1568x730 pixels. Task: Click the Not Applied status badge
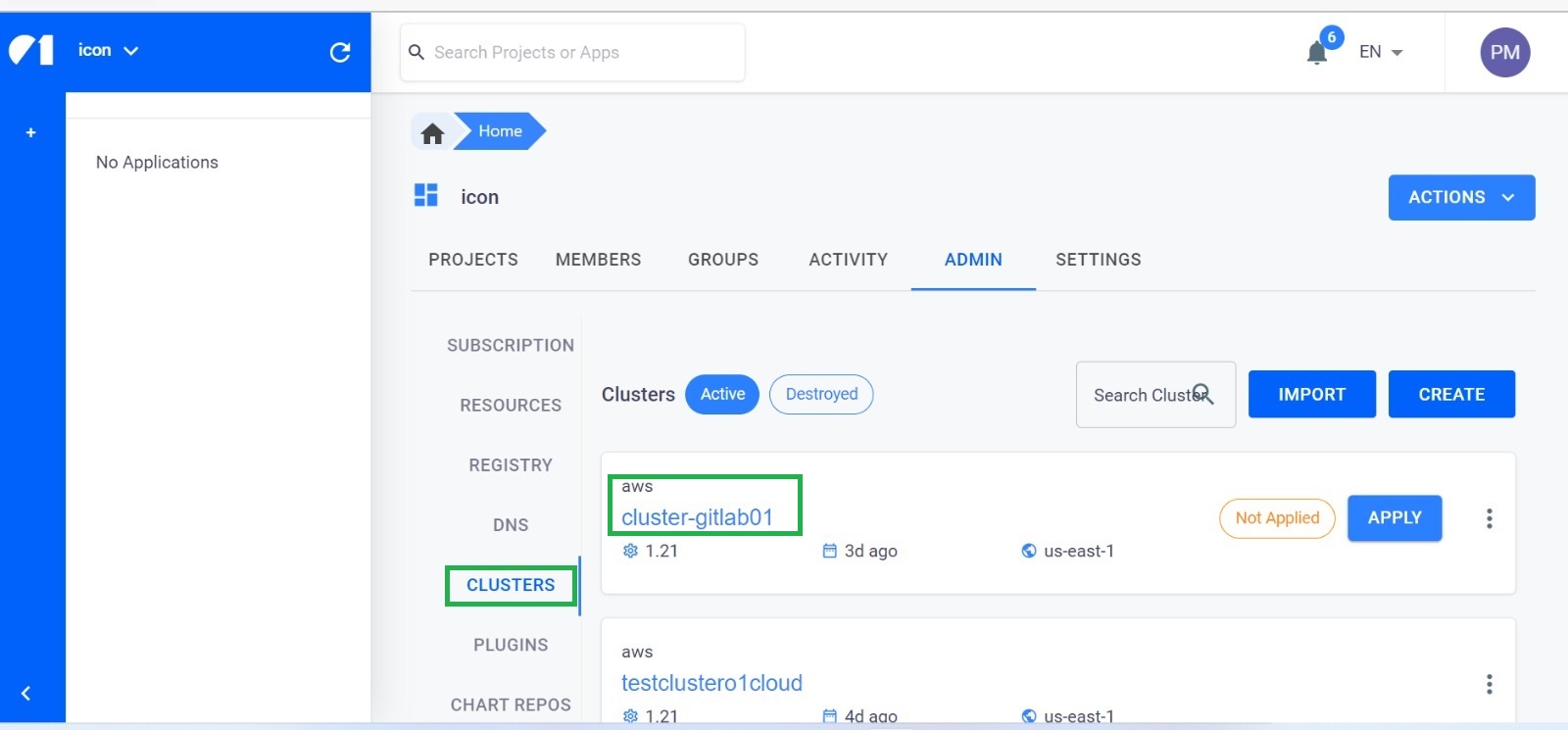(1277, 518)
